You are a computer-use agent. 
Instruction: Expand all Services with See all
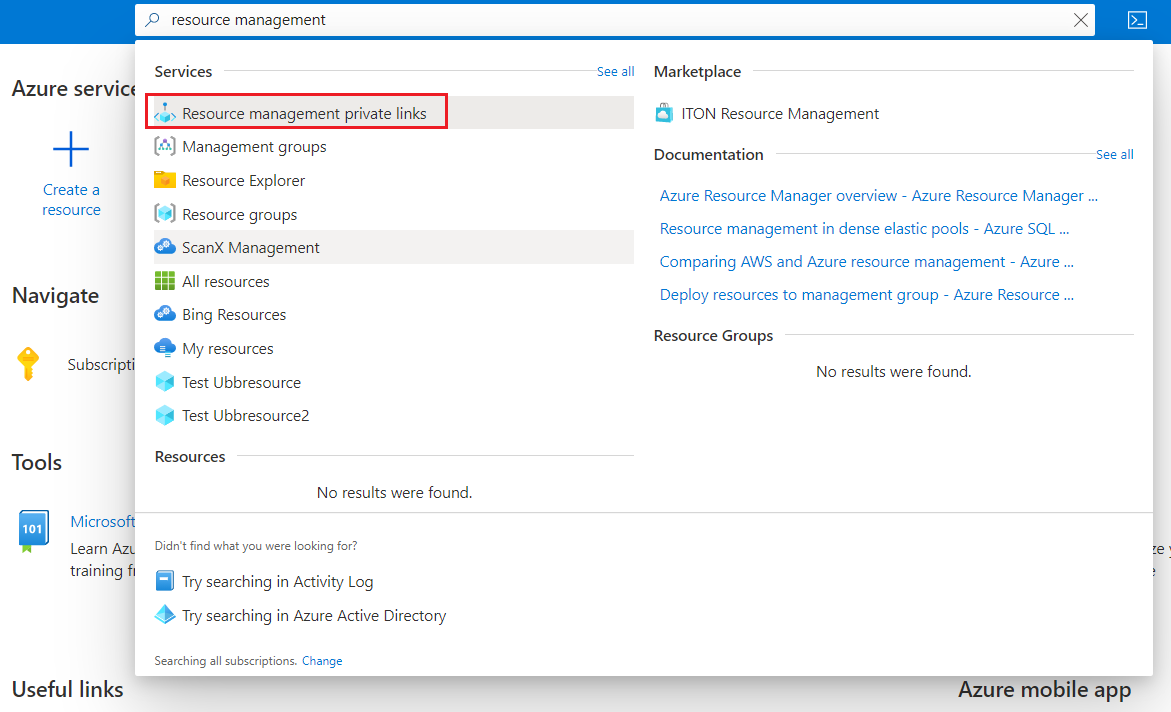pos(615,71)
